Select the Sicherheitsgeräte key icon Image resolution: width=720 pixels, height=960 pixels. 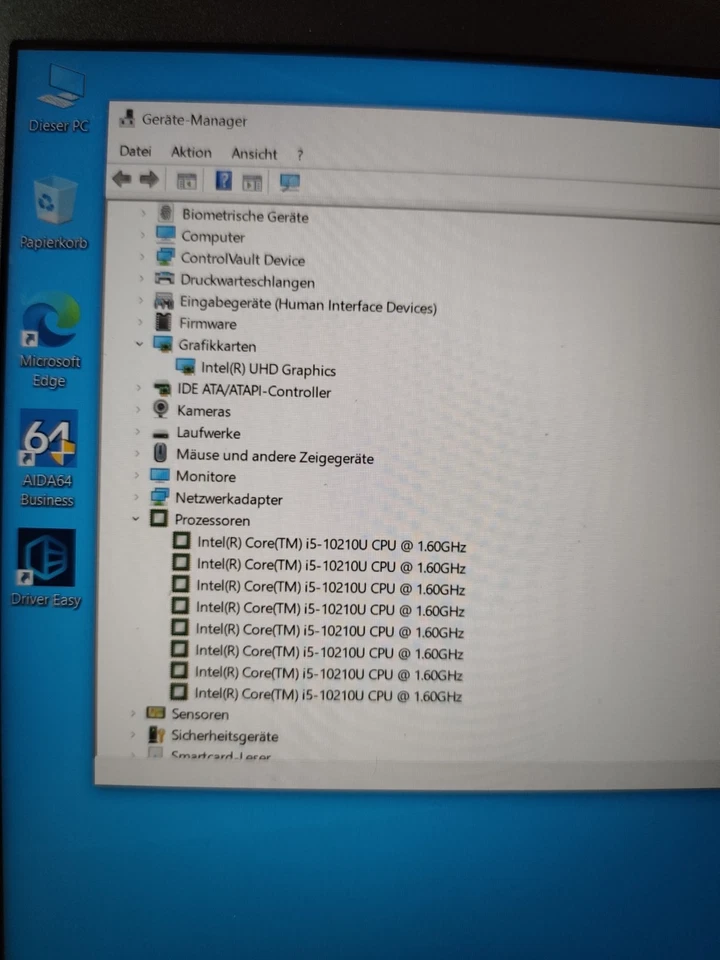click(x=157, y=735)
